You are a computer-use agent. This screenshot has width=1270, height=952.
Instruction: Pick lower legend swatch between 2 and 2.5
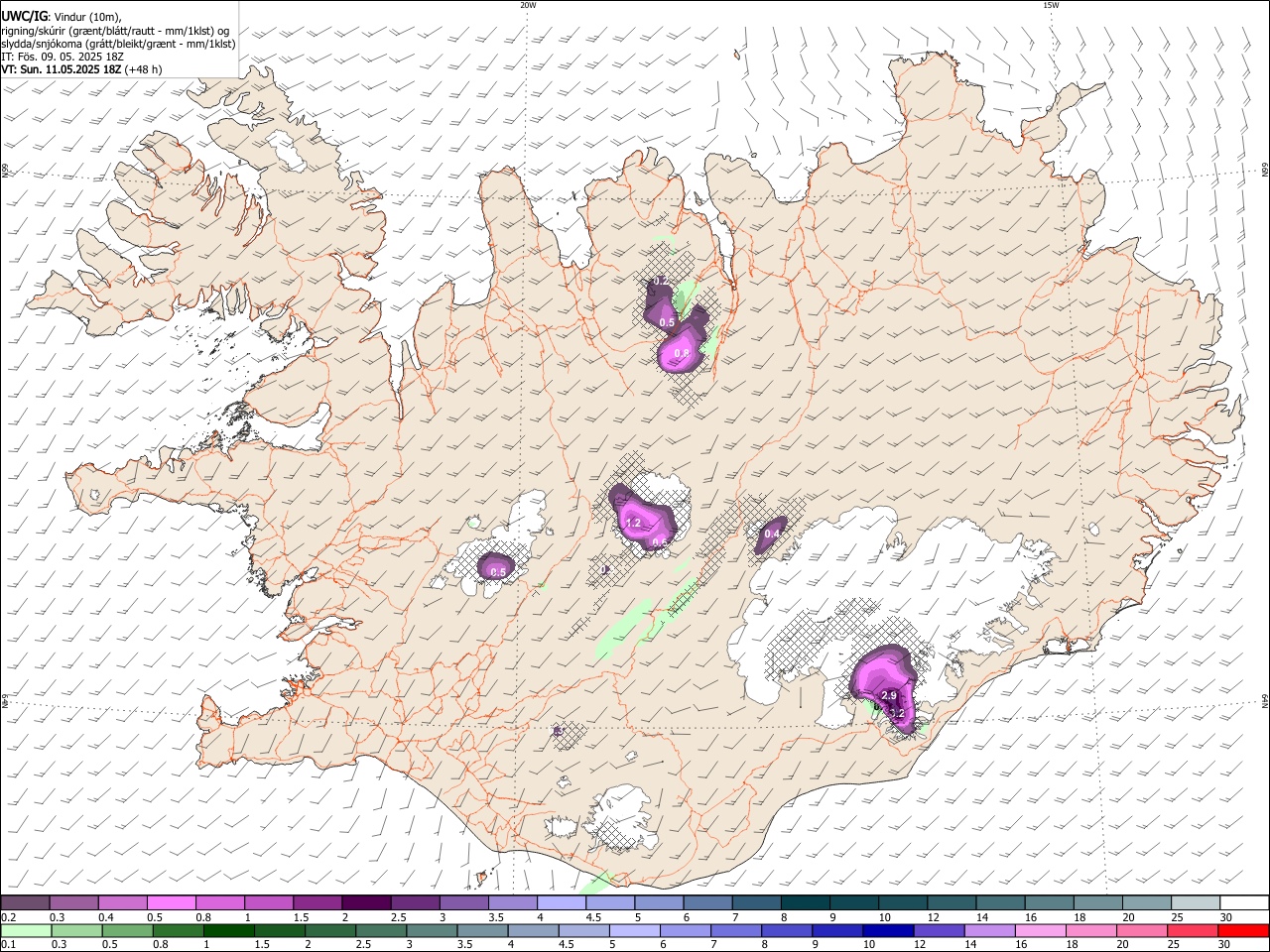pos(330,931)
